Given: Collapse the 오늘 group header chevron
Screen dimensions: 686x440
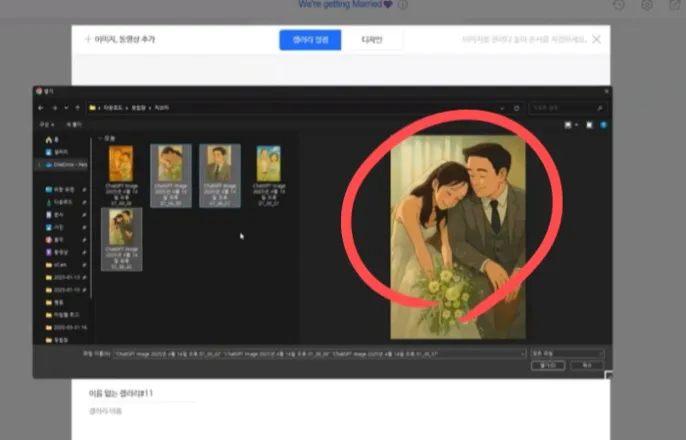Looking at the screenshot, I should coord(100,138).
